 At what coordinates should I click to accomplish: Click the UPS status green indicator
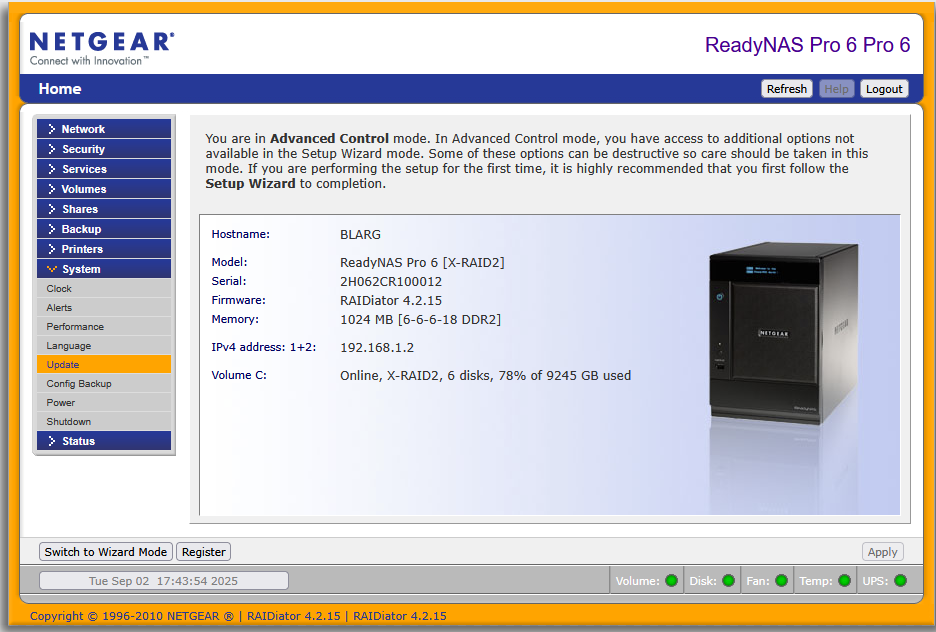pos(901,581)
